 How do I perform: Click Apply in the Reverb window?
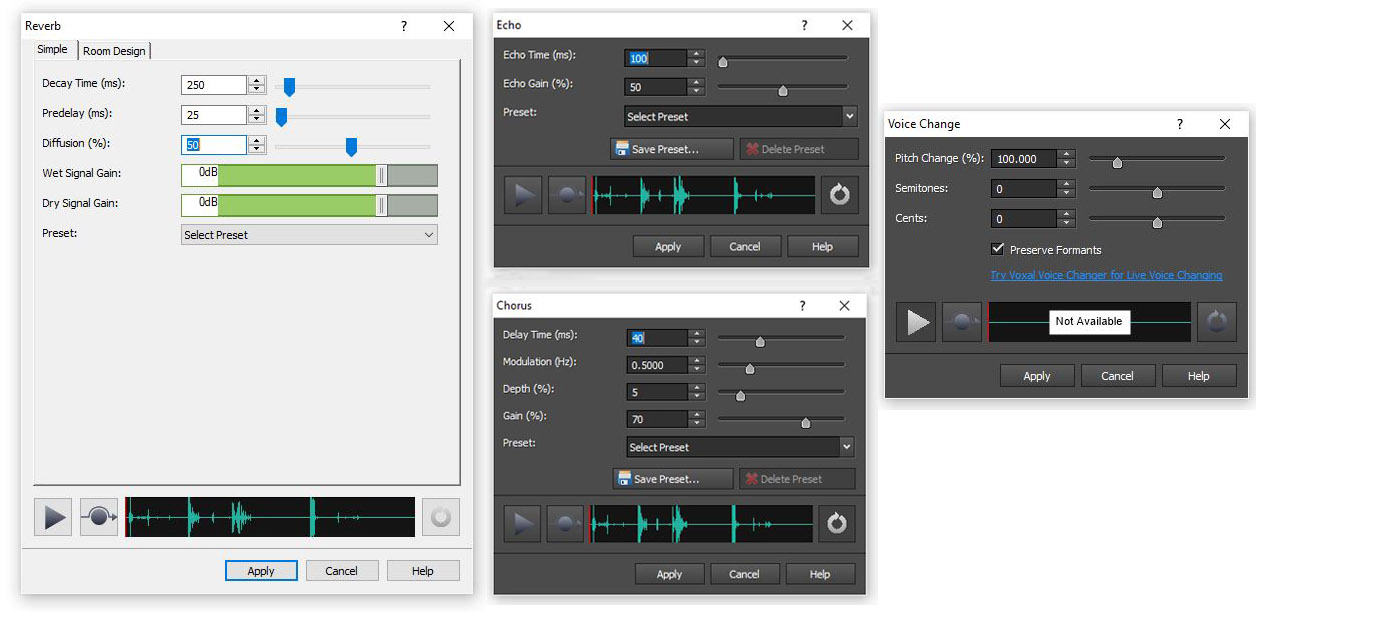point(261,571)
